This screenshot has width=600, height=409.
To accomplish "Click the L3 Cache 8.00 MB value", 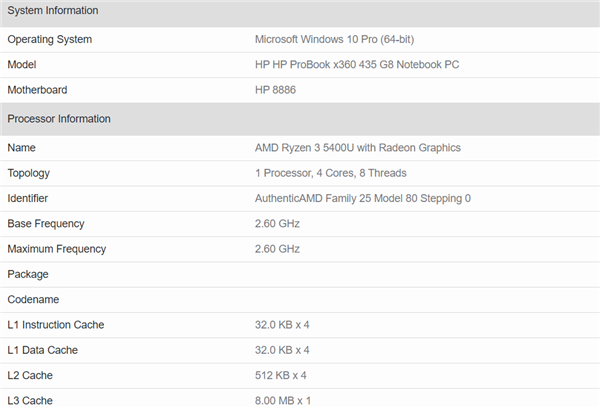I will [283, 400].
